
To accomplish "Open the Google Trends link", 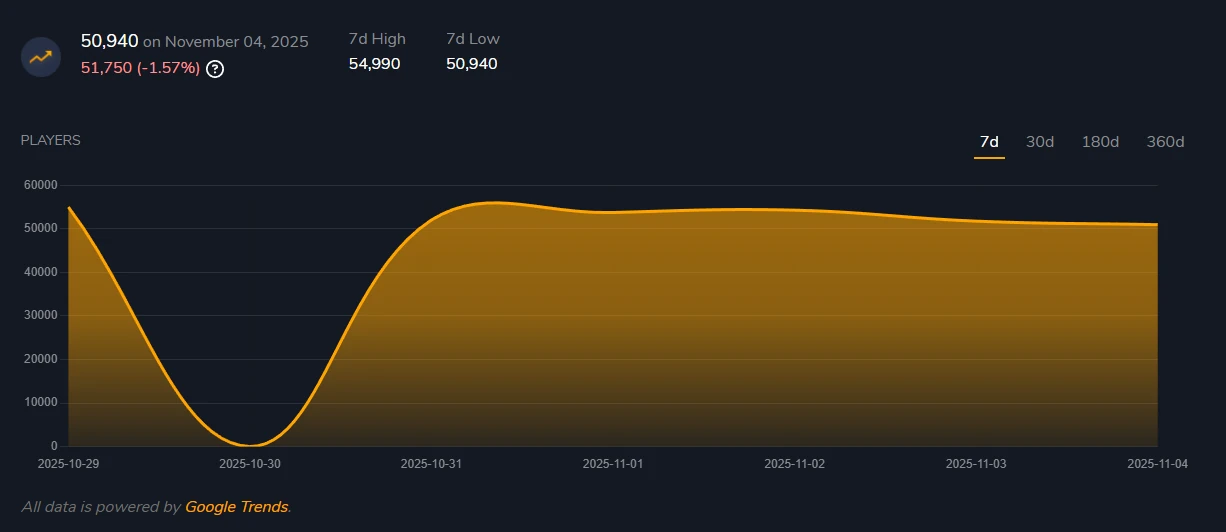I will tap(236, 507).
